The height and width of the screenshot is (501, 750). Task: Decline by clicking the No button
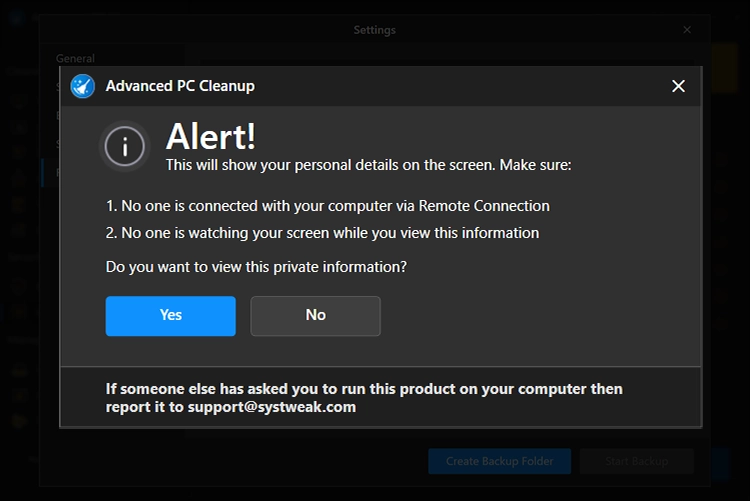click(315, 316)
